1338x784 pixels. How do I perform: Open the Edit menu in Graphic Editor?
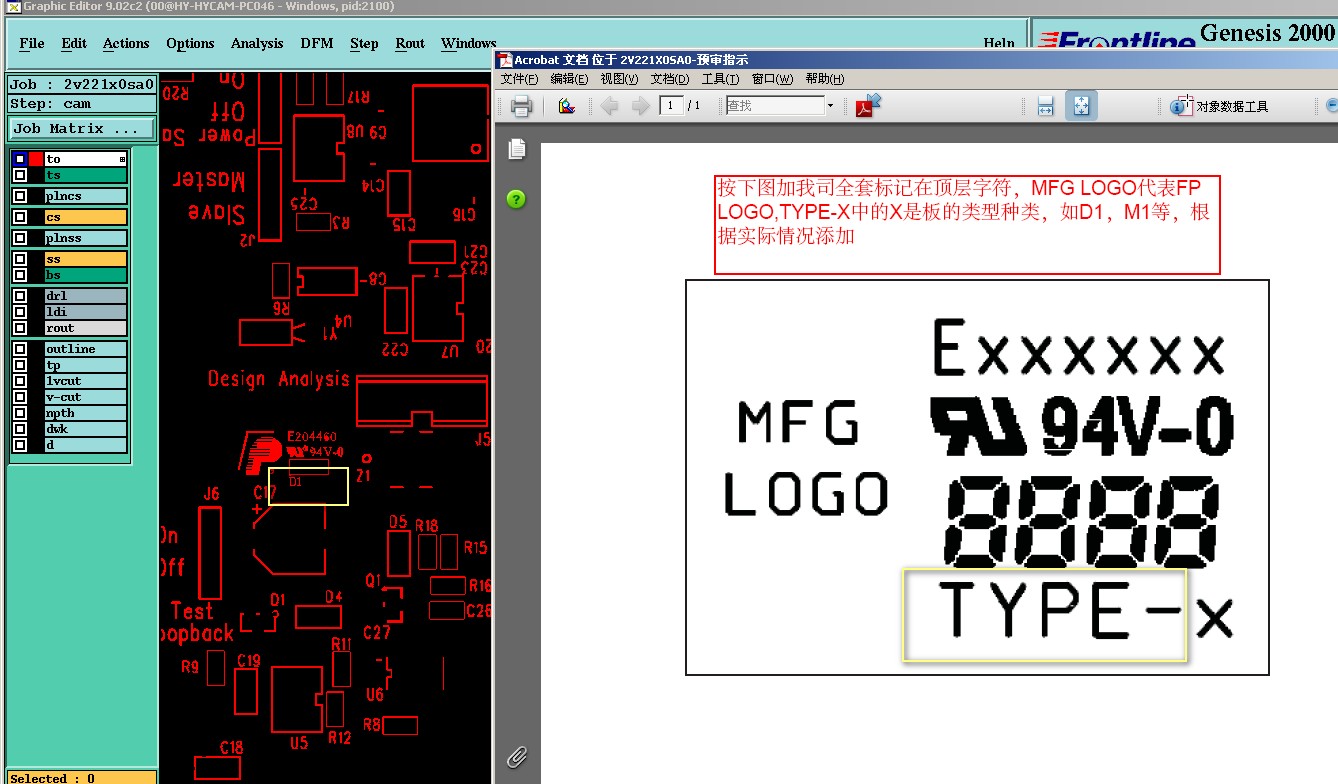tap(74, 43)
